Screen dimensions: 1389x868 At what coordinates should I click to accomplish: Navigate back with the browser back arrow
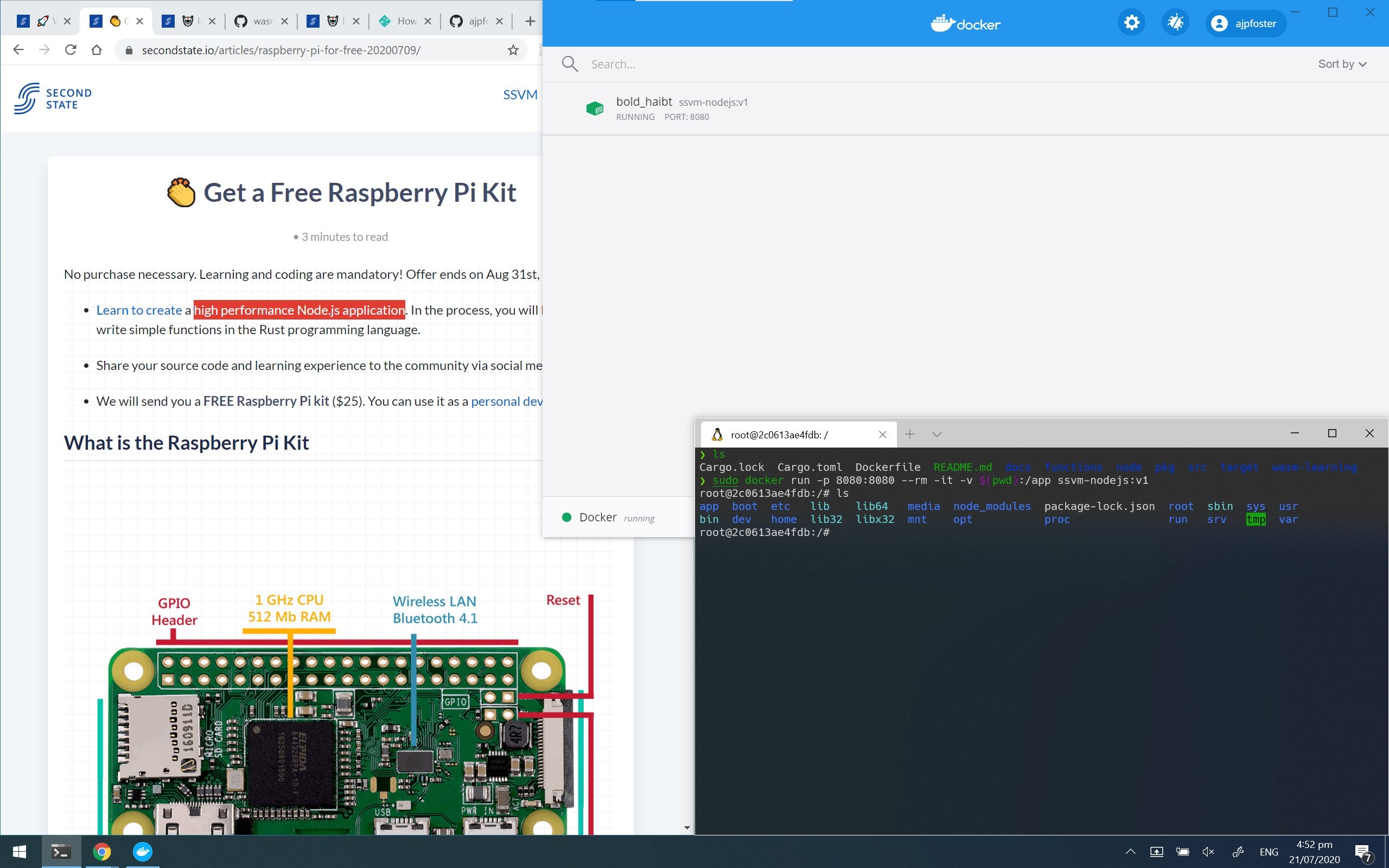[x=18, y=49]
